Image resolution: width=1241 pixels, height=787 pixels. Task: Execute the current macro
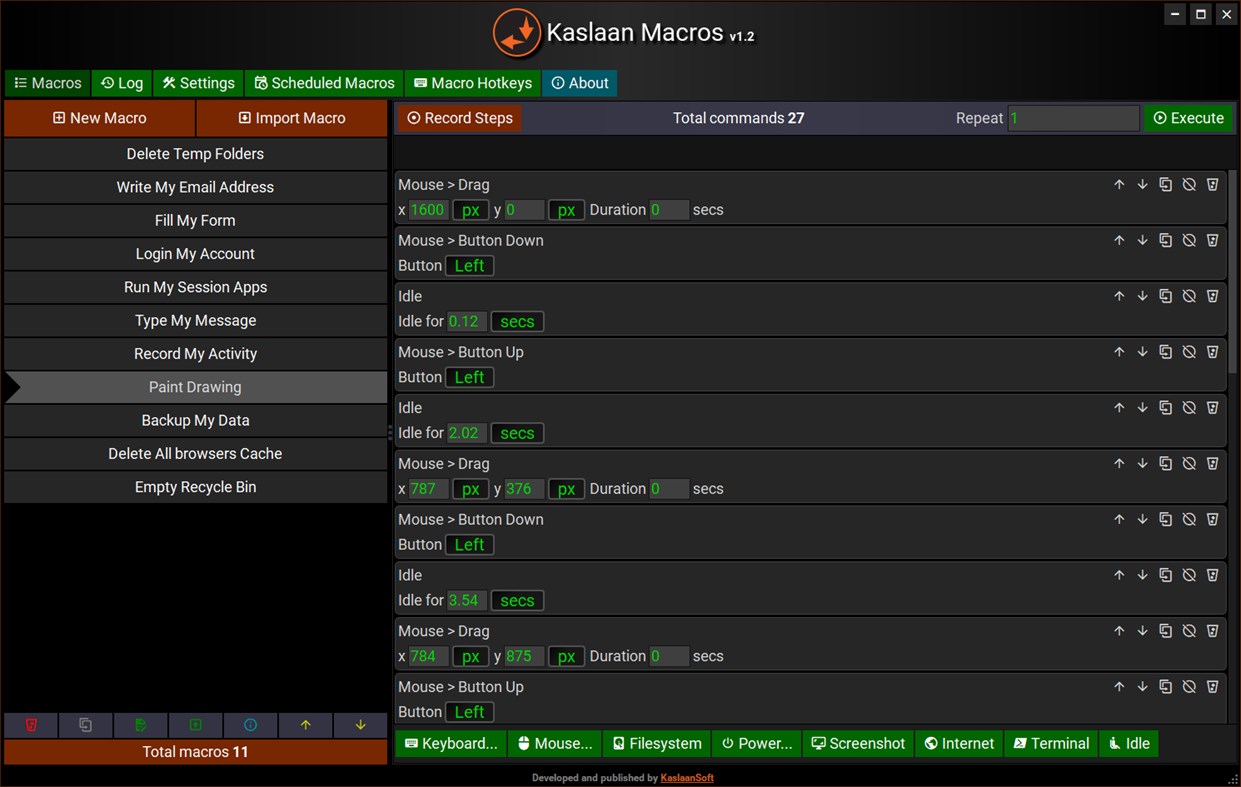pyautogui.click(x=1188, y=118)
